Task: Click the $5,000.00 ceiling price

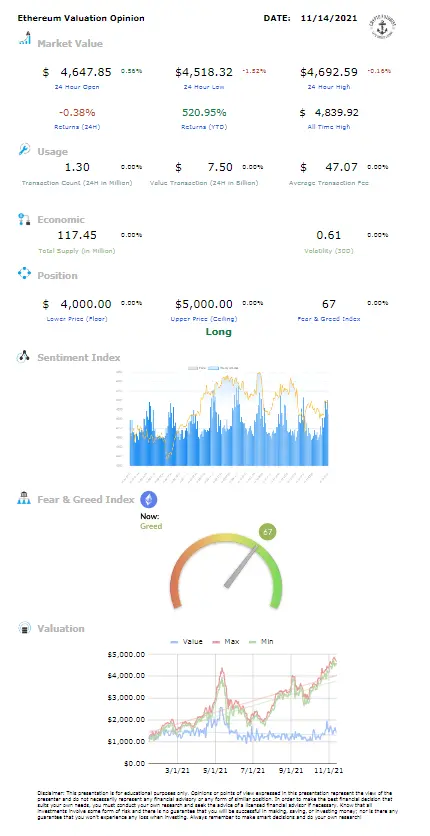Action: [x=204, y=304]
